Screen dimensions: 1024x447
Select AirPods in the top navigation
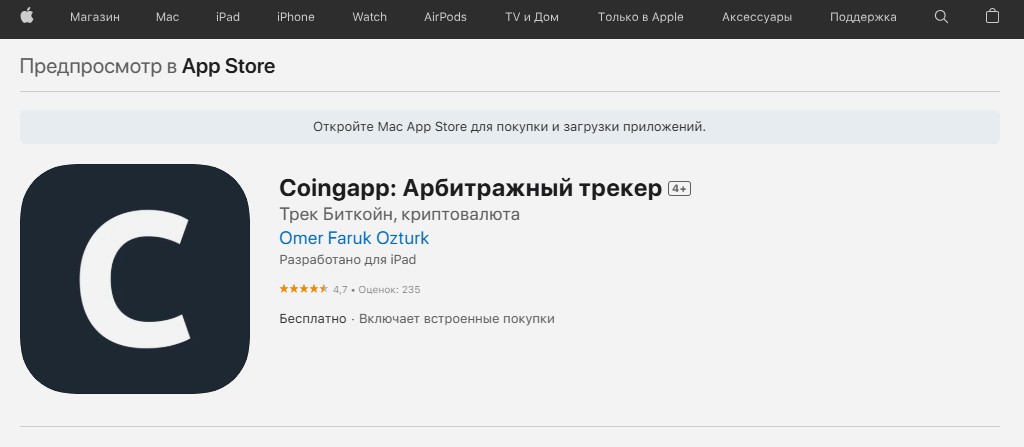445,17
